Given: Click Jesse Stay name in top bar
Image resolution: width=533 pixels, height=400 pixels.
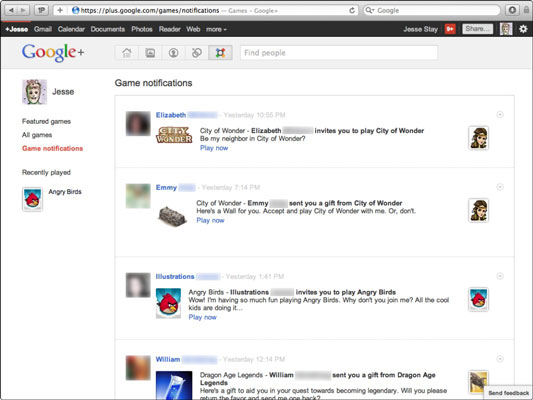Looking at the screenshot, I should click(x=420, y=29).
